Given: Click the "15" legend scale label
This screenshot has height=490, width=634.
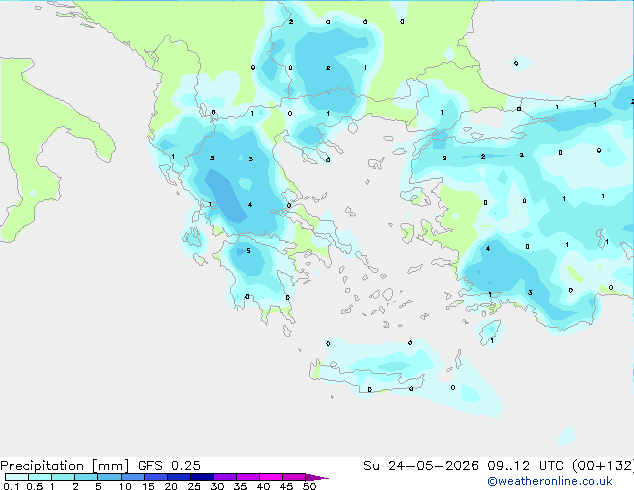Looking at the screenshot, I should pos(148,486).
